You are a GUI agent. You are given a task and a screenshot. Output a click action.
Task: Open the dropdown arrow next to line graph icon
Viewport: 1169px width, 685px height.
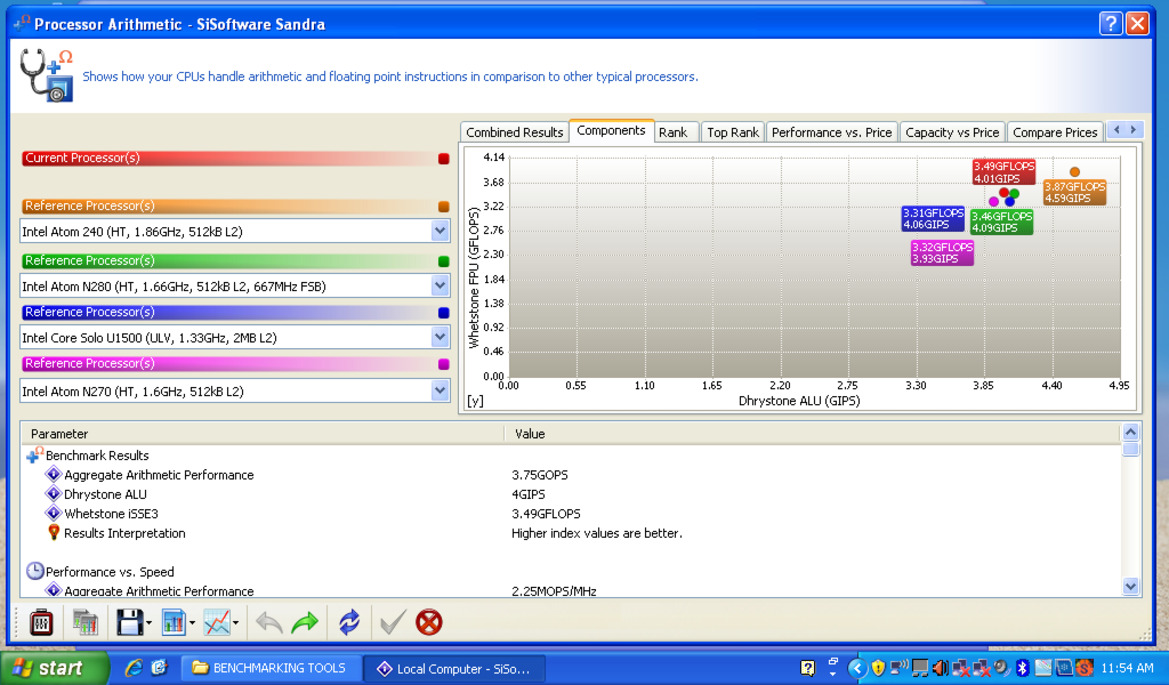click(236, 623)
